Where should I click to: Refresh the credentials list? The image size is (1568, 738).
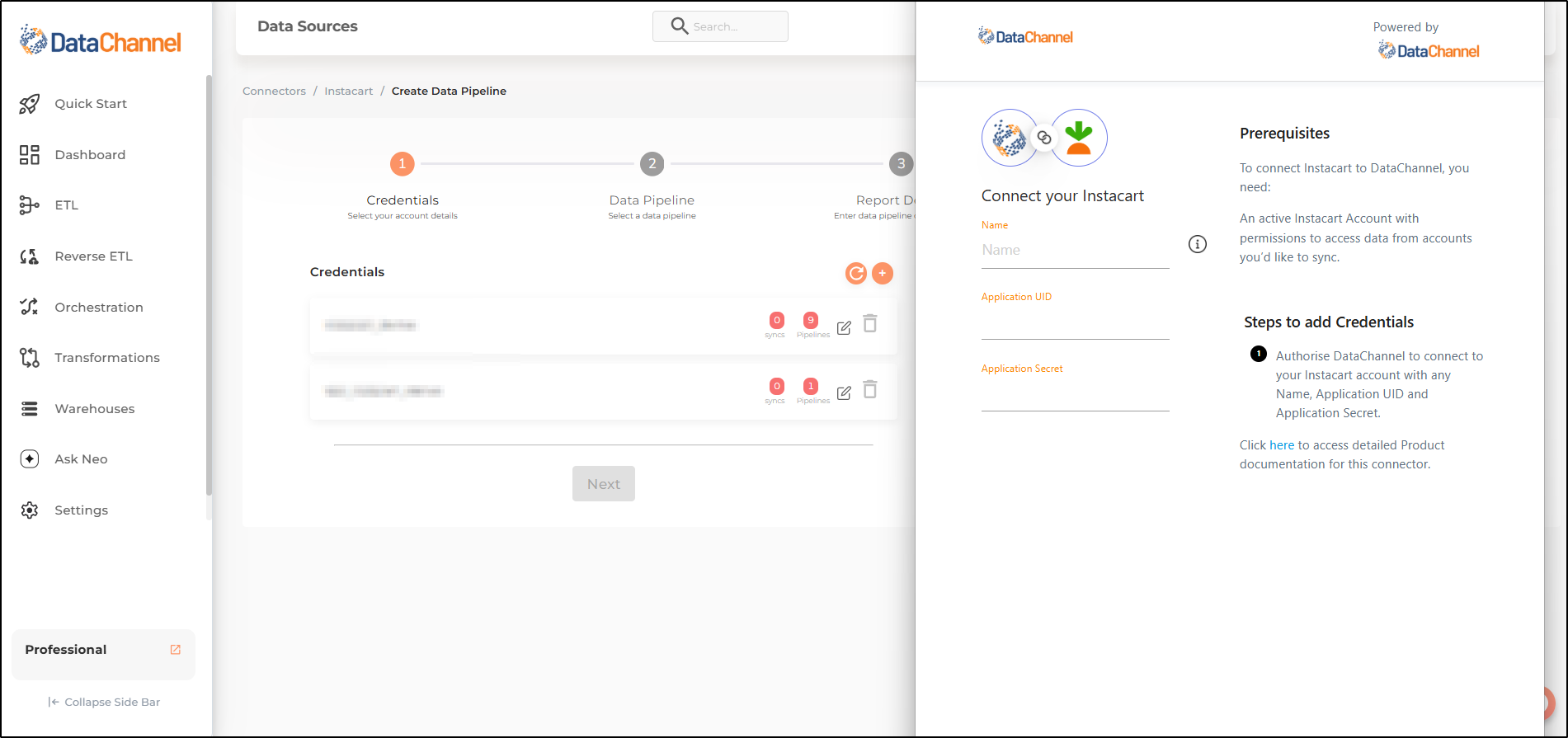(x=856, y=273)
